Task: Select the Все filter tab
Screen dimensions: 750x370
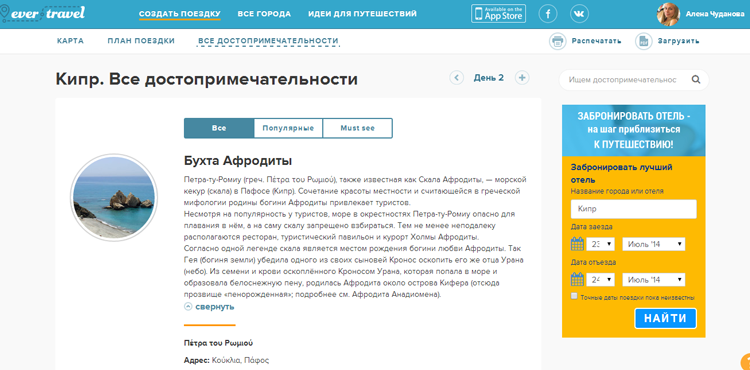Action: tap(219, 128)
